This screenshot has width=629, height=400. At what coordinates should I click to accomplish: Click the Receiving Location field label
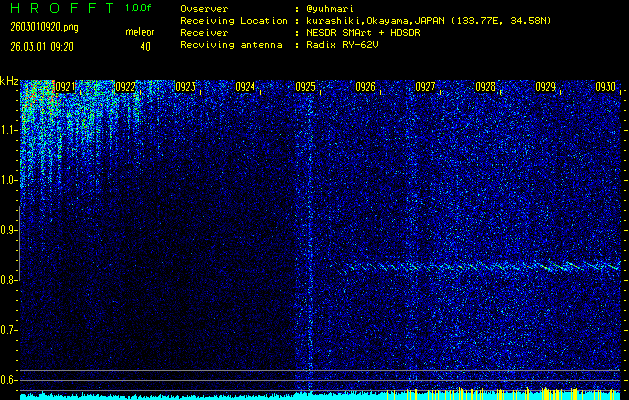coord(234,21)
